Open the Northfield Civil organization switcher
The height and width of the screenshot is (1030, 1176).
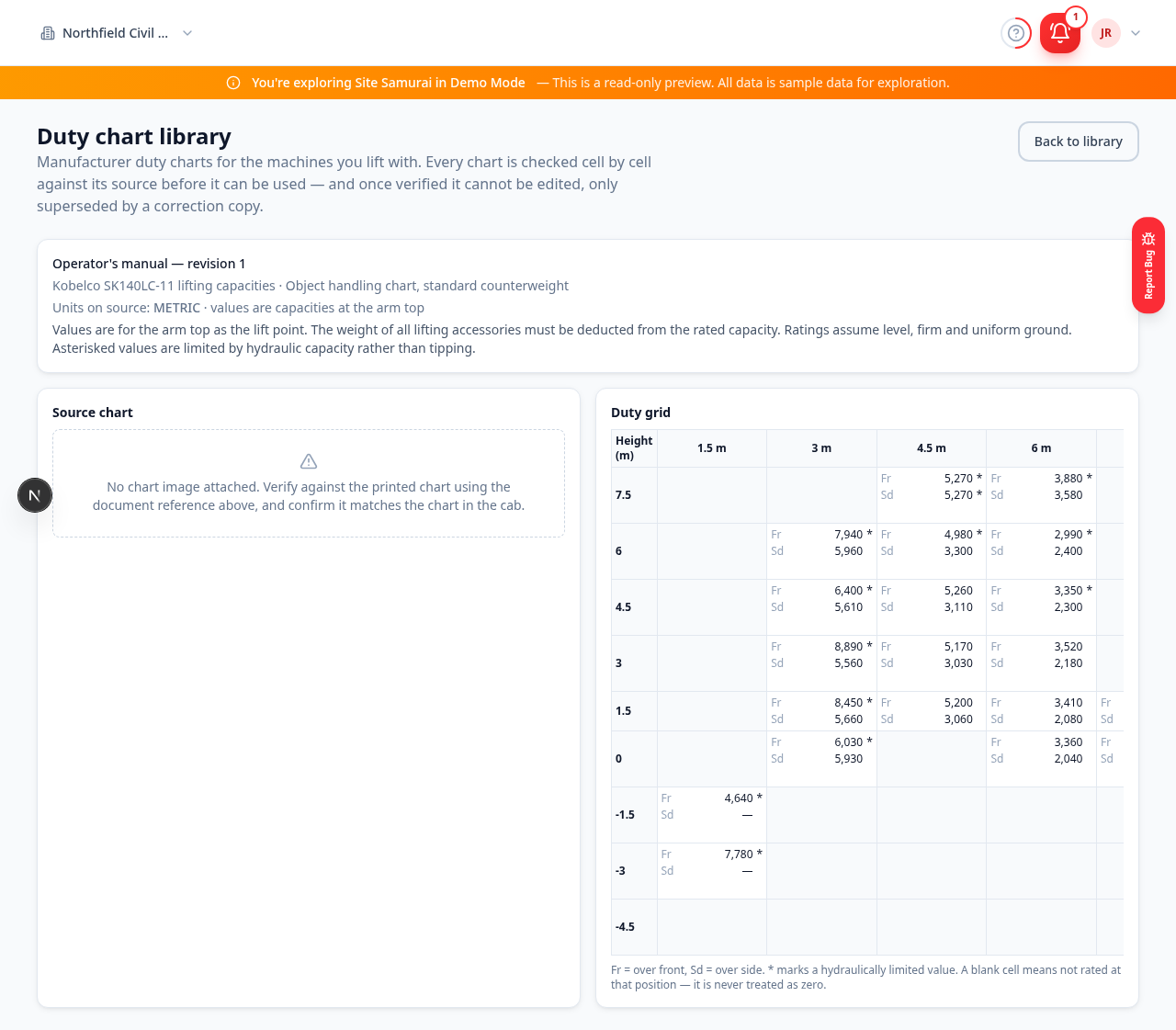pyautogui.click(x=117, y=33)
